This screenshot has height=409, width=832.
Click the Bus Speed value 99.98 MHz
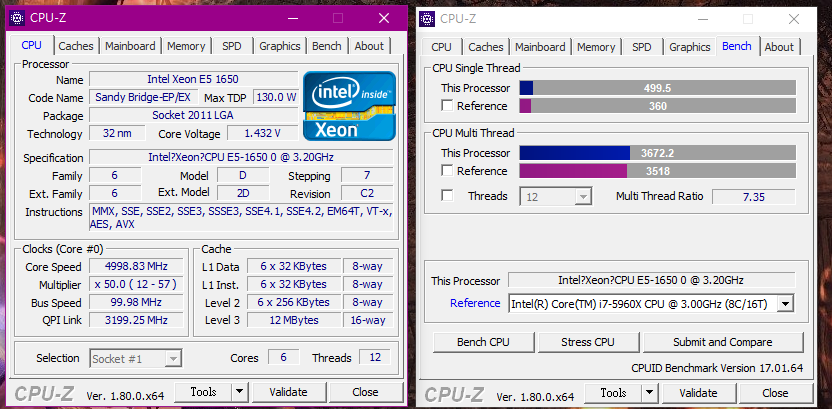tap(136, 302)
